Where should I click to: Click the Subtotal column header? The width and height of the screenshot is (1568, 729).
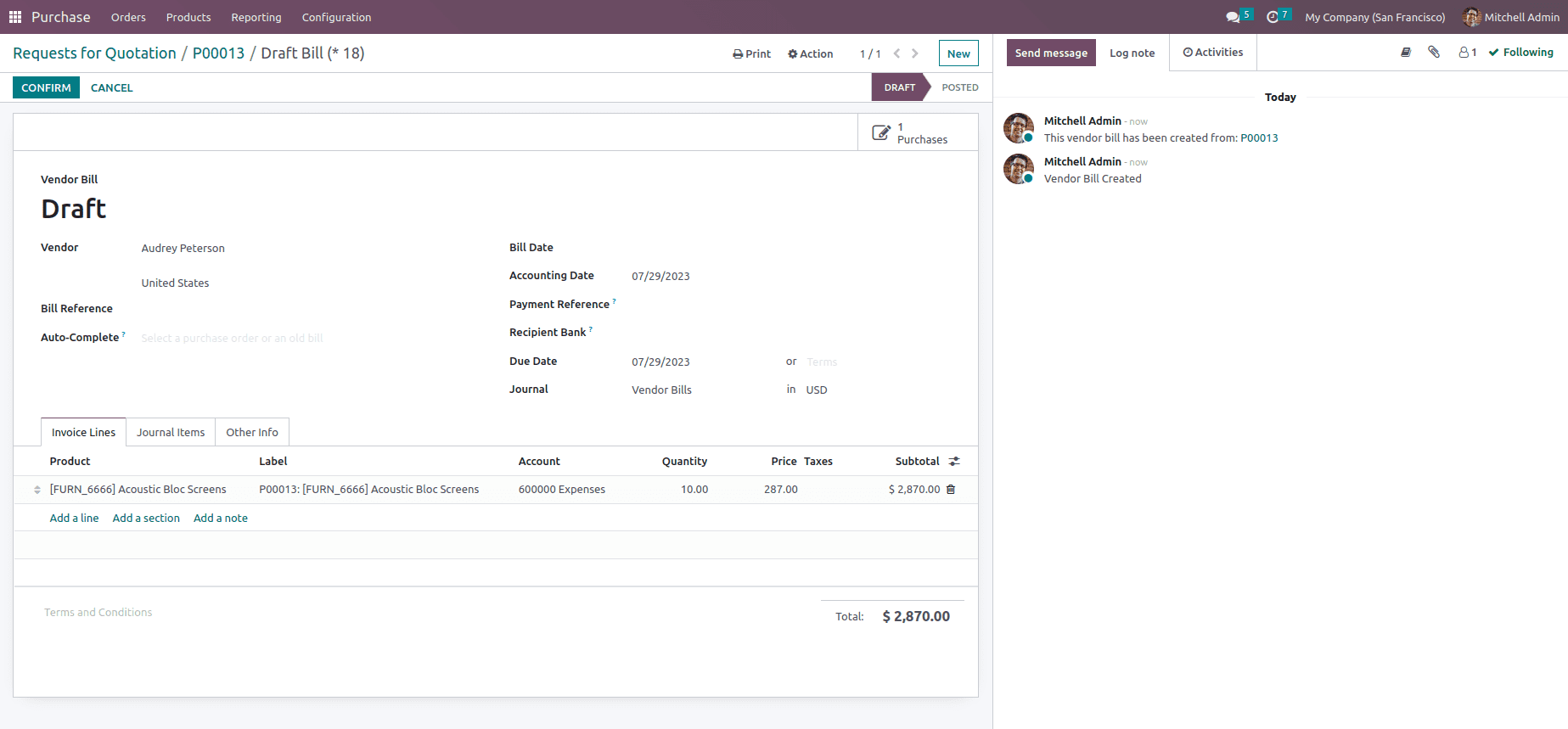pyautogui.click(x=917, y=461)
